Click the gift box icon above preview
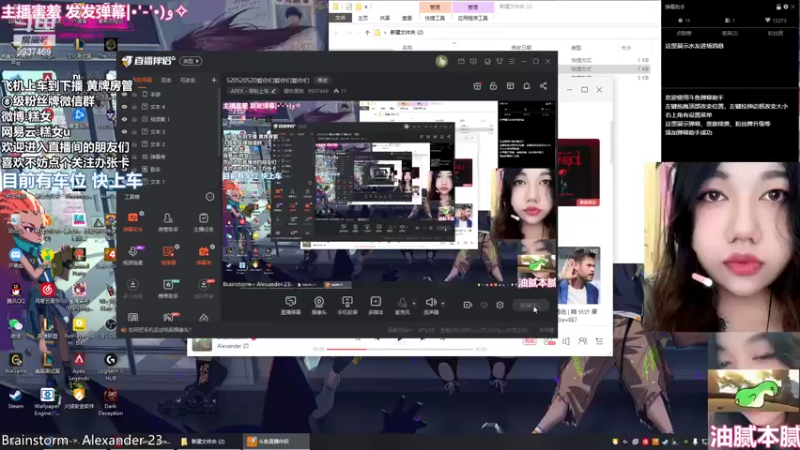This screenshot has height=450, width=800. [477, 86]
